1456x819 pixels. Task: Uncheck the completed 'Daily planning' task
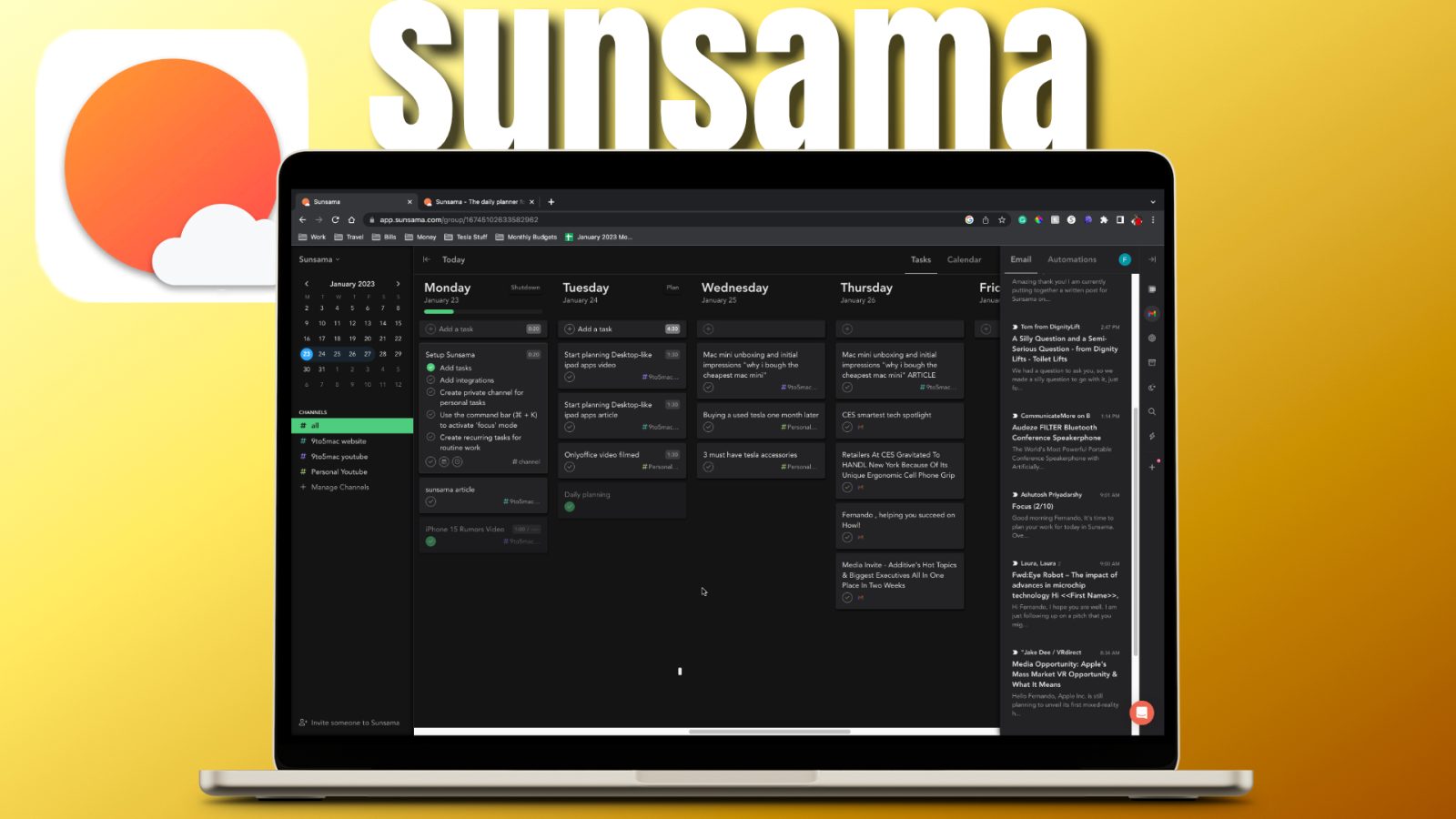tap(570, 507)
